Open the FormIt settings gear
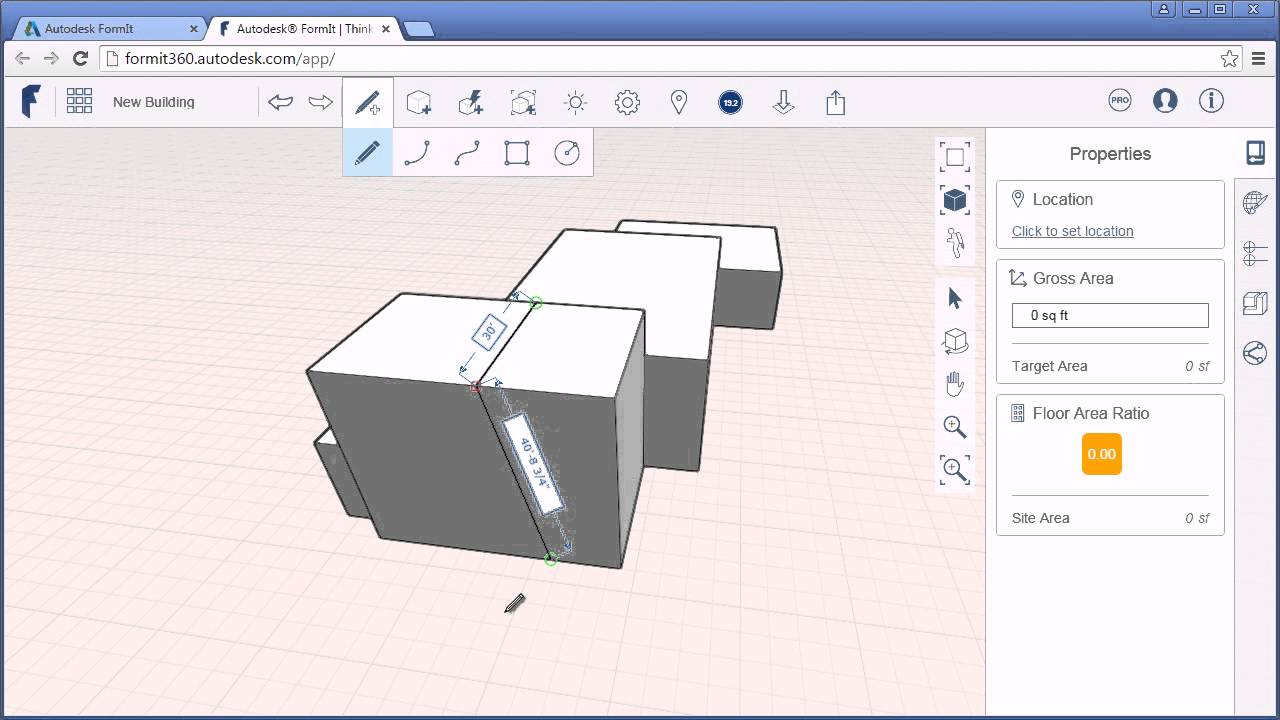Image resolution: width=1280 pixels, height=720 pixels. tap(627, 102)
